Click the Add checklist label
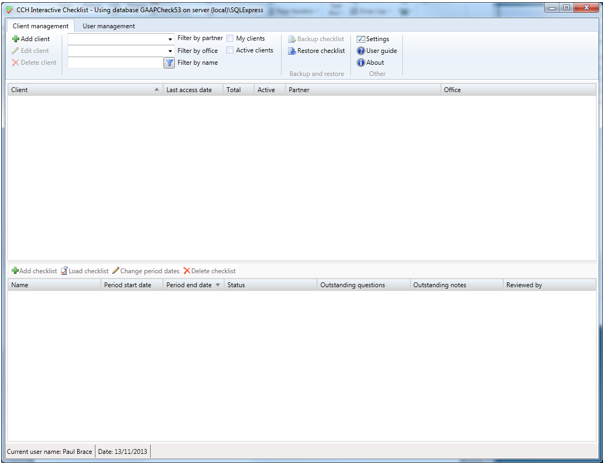The width and height of the screenshot is (606, 464). [38, 271]
